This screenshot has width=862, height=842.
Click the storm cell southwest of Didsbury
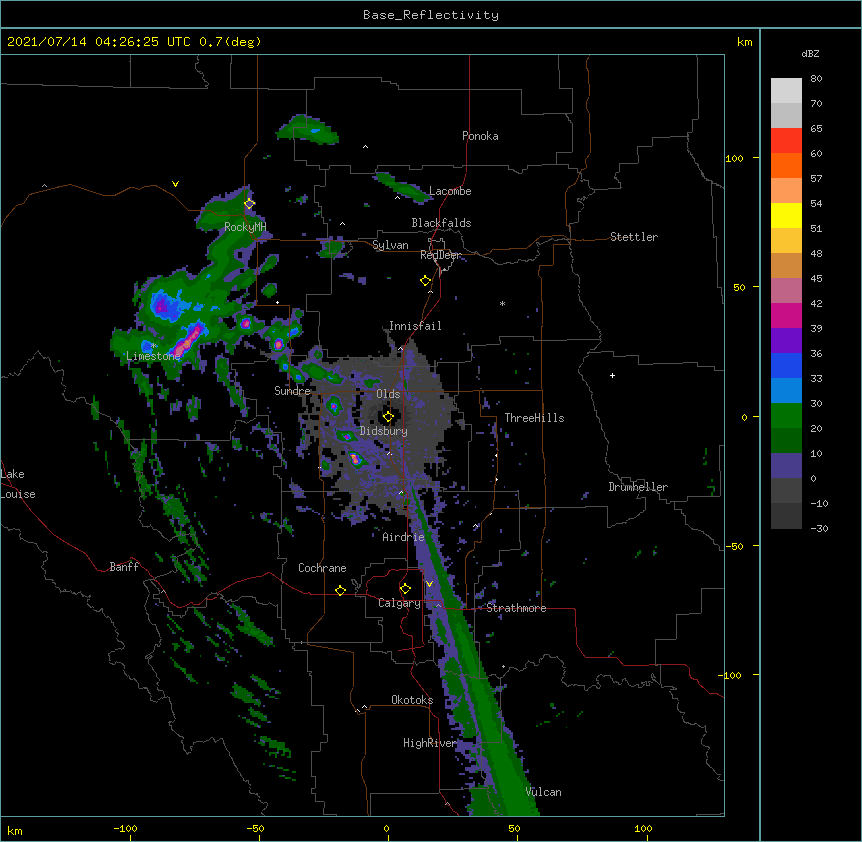(x=356, y=458)
